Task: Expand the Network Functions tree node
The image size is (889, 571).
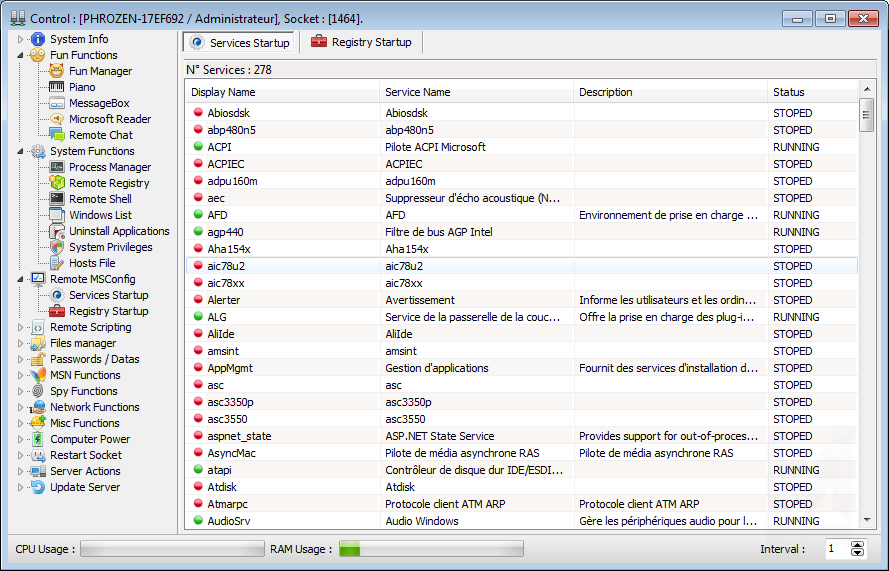Action: coord(21,407)
